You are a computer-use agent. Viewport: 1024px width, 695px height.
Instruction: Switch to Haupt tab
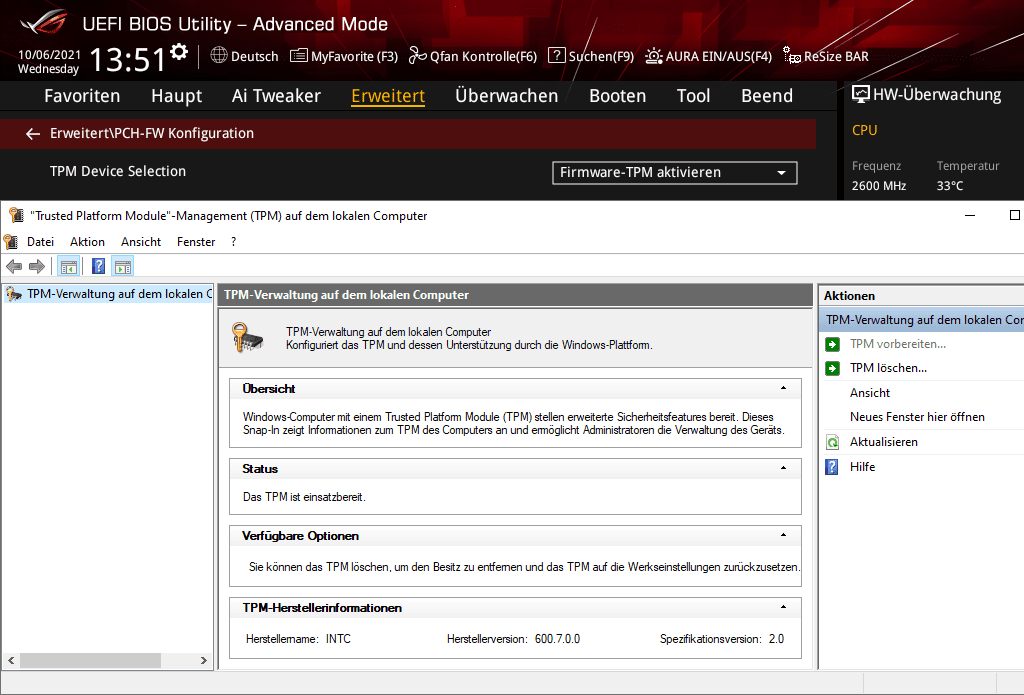click(176, 96)
